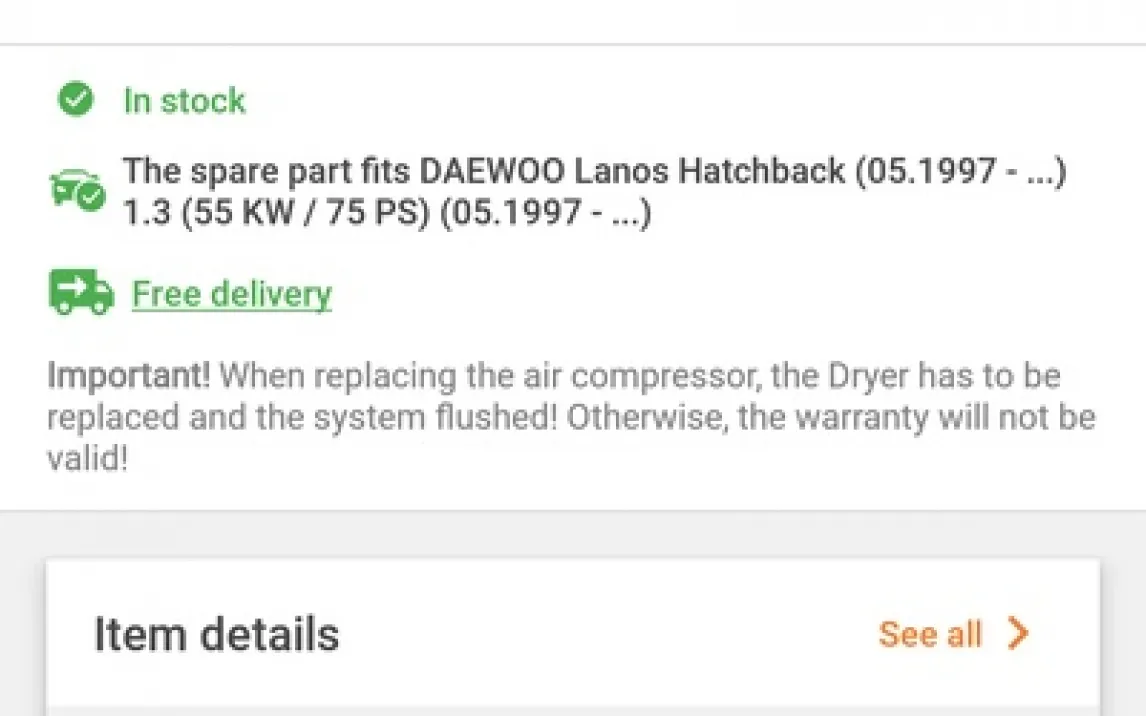
Task: Click the green in-stock checkmark icon
Action: pyautogui.click(x=75, y=99)
